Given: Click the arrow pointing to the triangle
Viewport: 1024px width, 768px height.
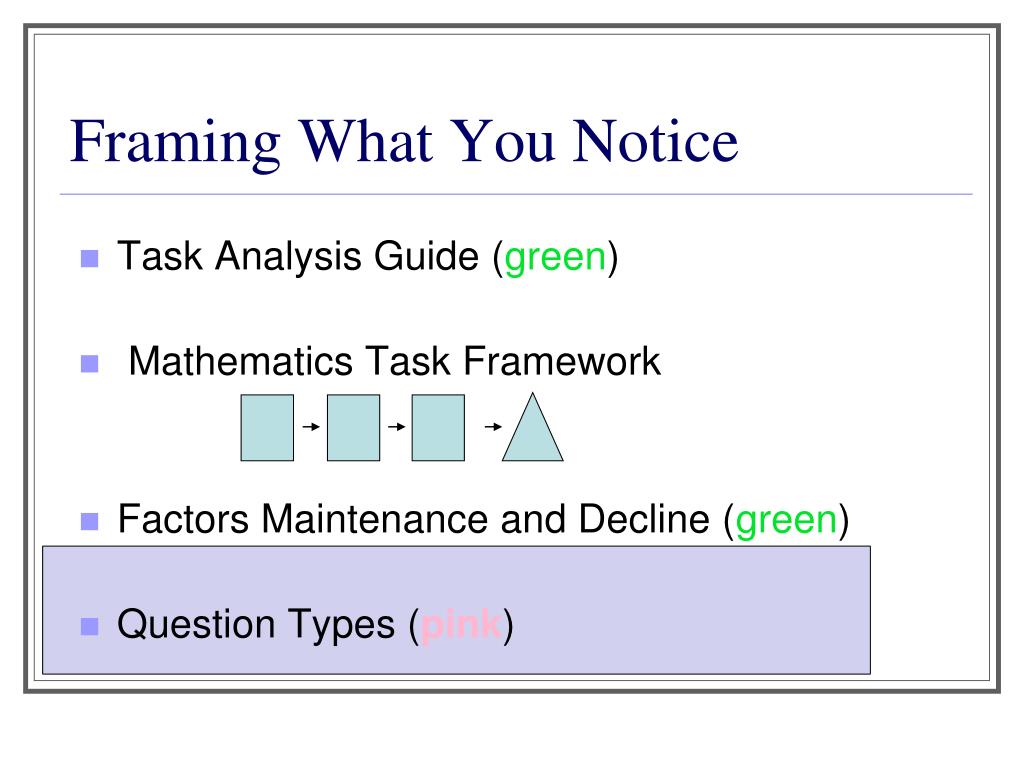Looking at the screenshot, I should tap(493, 426).
